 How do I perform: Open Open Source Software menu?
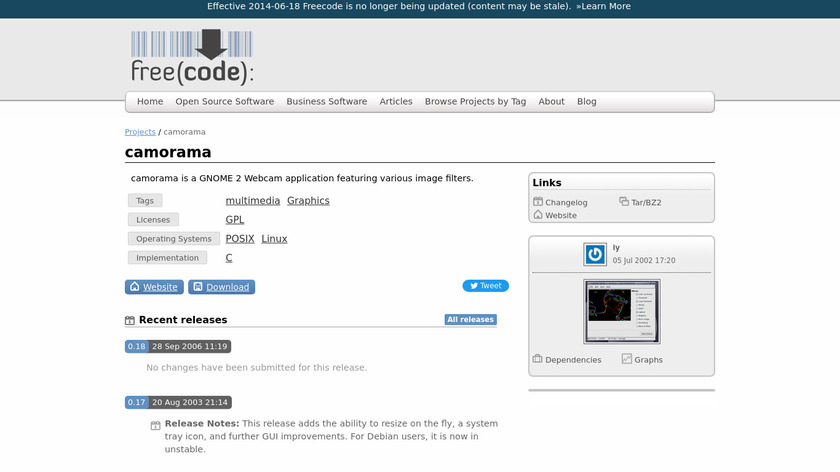click(224, 101)
